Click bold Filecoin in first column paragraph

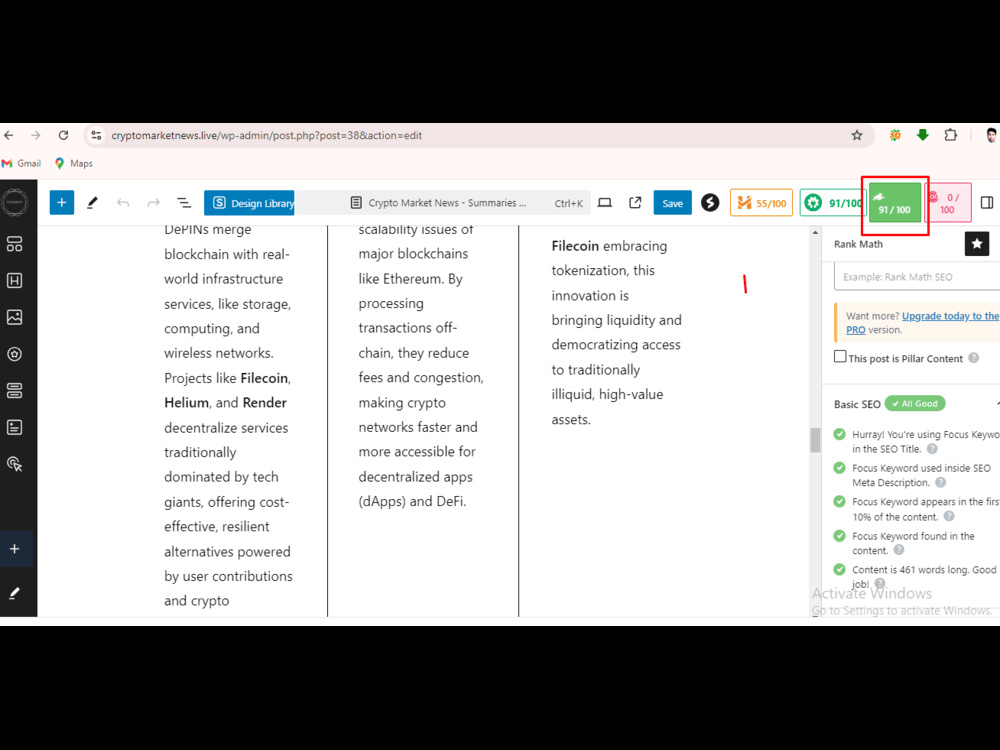click(264, 378)
